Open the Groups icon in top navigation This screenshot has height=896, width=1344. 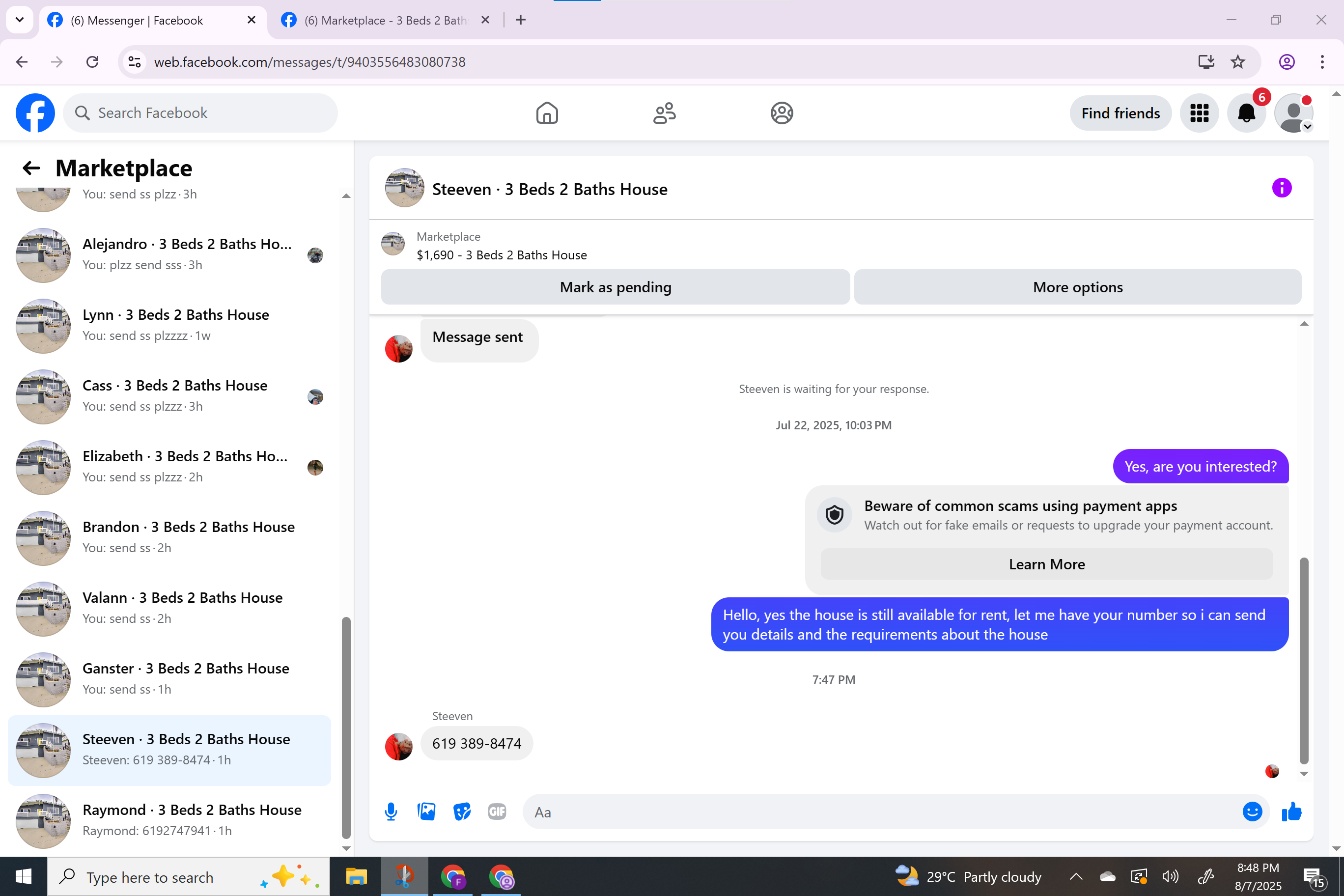click(782, 113)
